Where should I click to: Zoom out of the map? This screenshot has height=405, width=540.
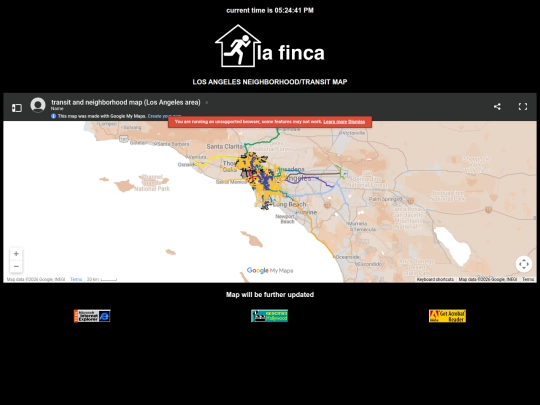pyautogui.click(x=16, y=266)
